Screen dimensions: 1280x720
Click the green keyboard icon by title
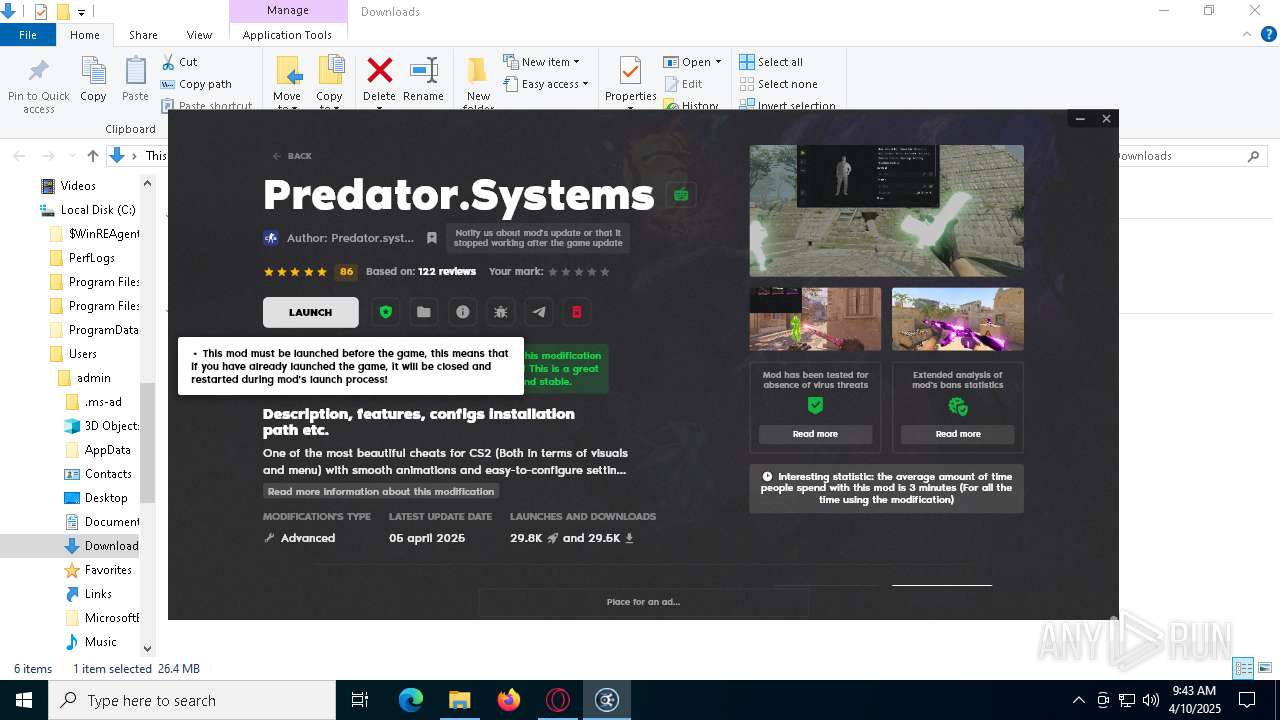pyautogui.click(x=681, y=195)
